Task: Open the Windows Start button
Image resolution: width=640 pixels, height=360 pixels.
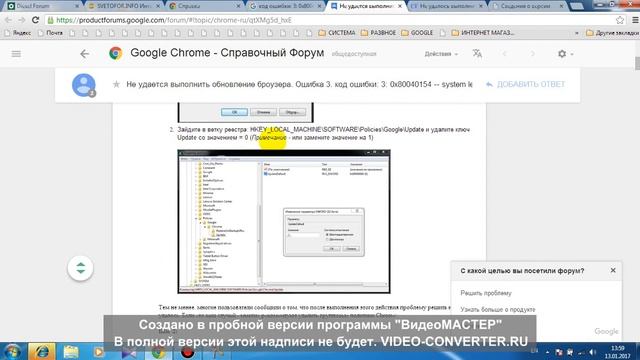Action: coord(12,351)
